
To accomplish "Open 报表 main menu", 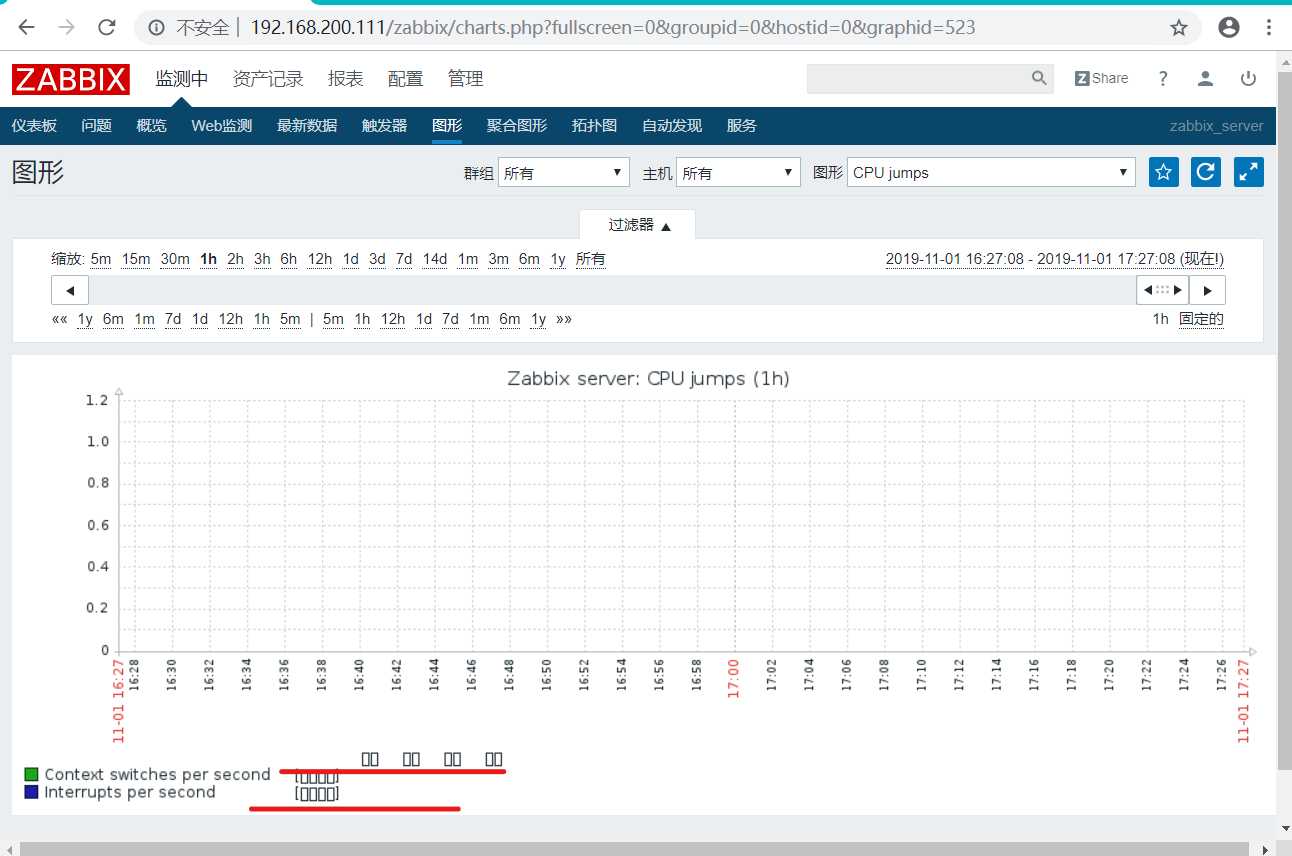I will (x=346, y=79).
